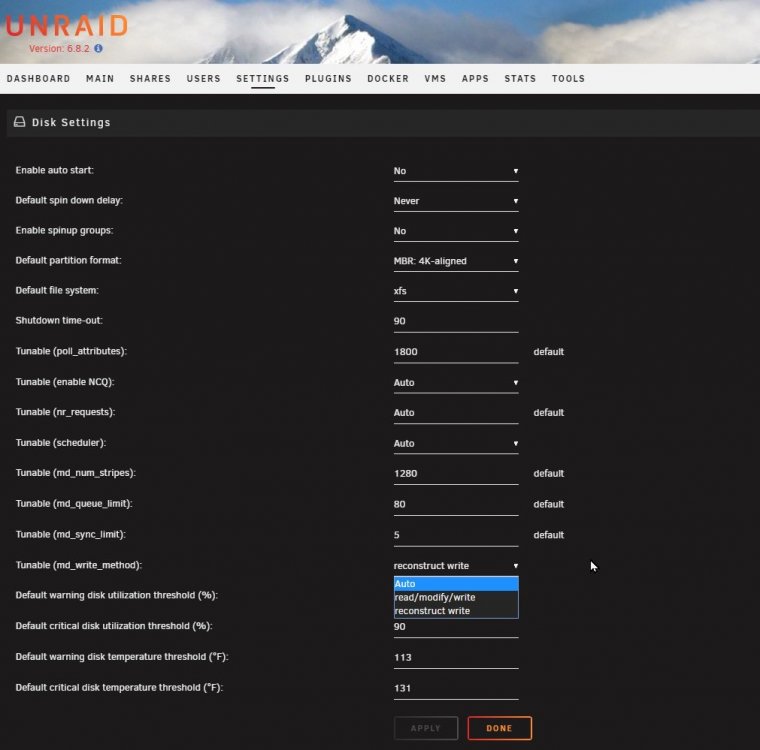
Task: Select Auto in the write method list
Action: click(x=456, y=584)
